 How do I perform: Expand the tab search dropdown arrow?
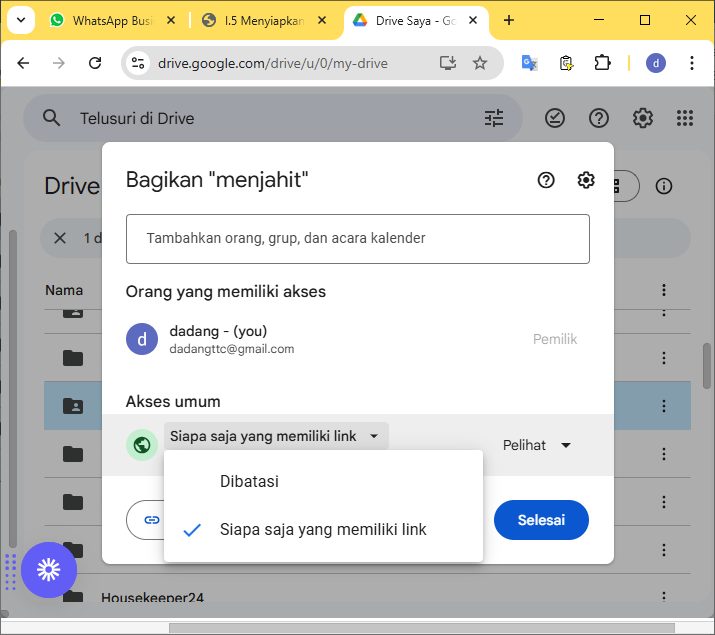pyautogui.click(x=20, y=20)
